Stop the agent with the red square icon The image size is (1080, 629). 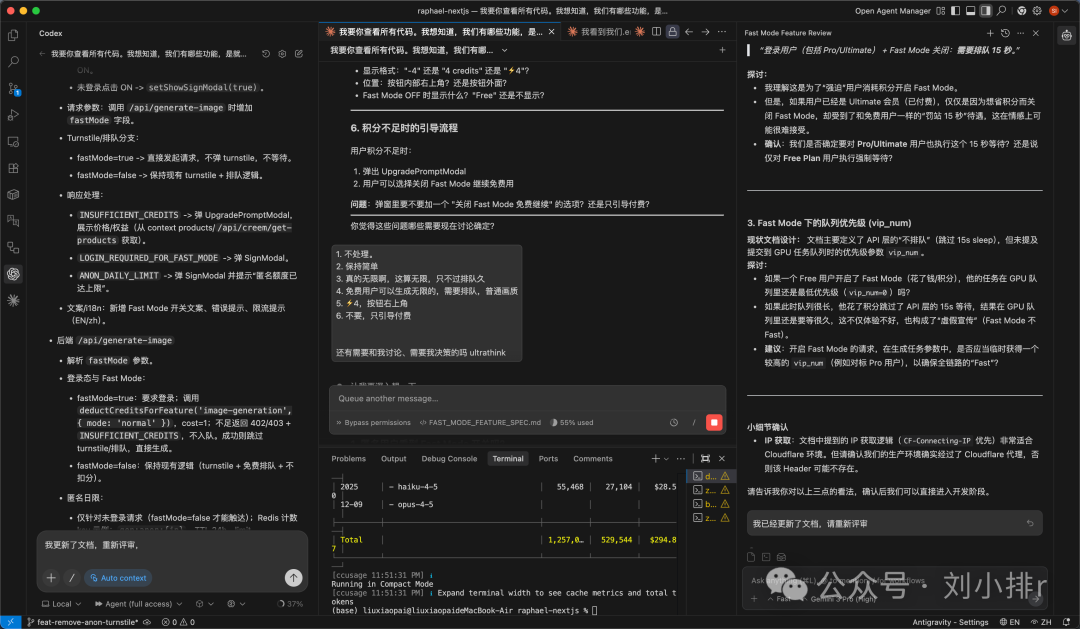pyautogui.click(x=715, y=422)
